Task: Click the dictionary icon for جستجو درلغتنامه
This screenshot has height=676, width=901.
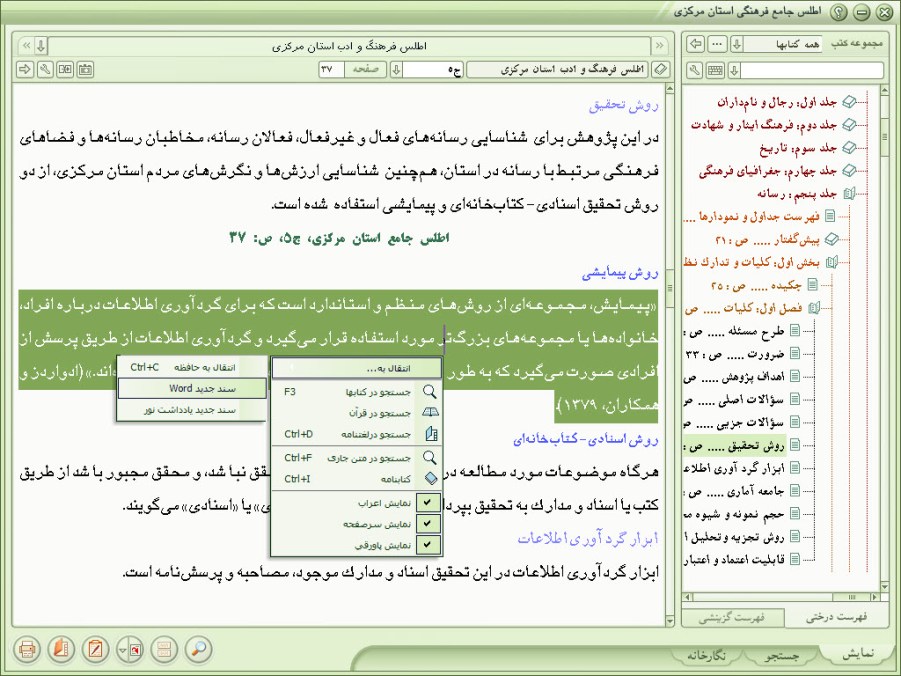Action: point(430,434)
